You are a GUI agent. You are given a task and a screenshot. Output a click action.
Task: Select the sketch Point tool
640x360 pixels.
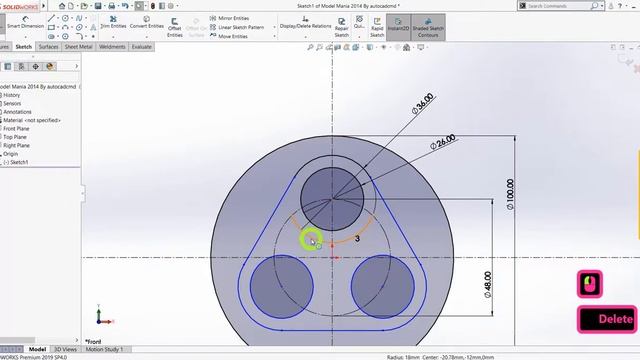click(x=93, y=36)
